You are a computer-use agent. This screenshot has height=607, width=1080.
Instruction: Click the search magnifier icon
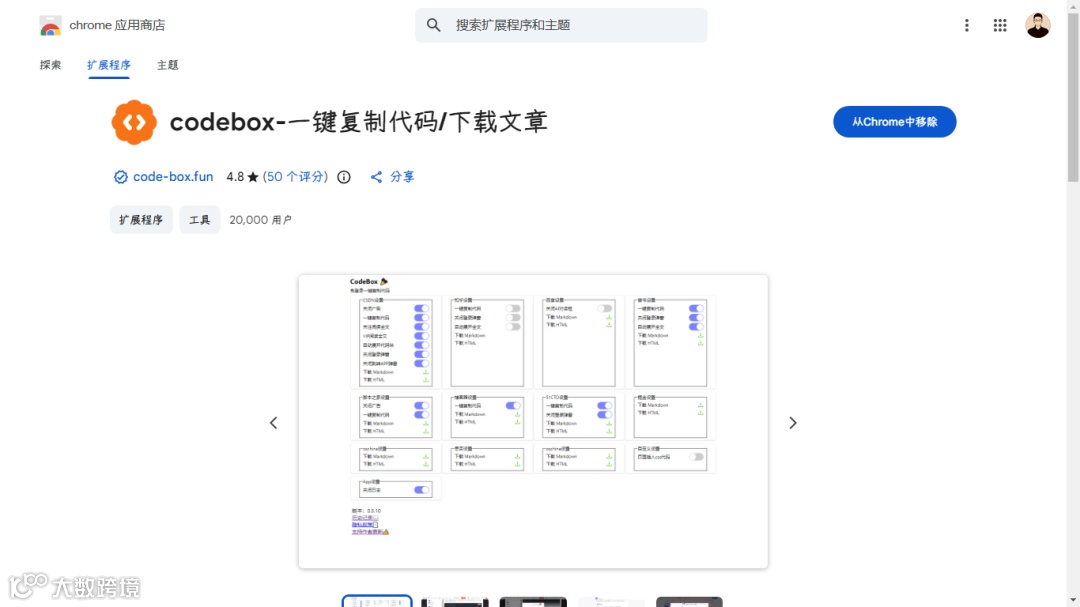433,25
